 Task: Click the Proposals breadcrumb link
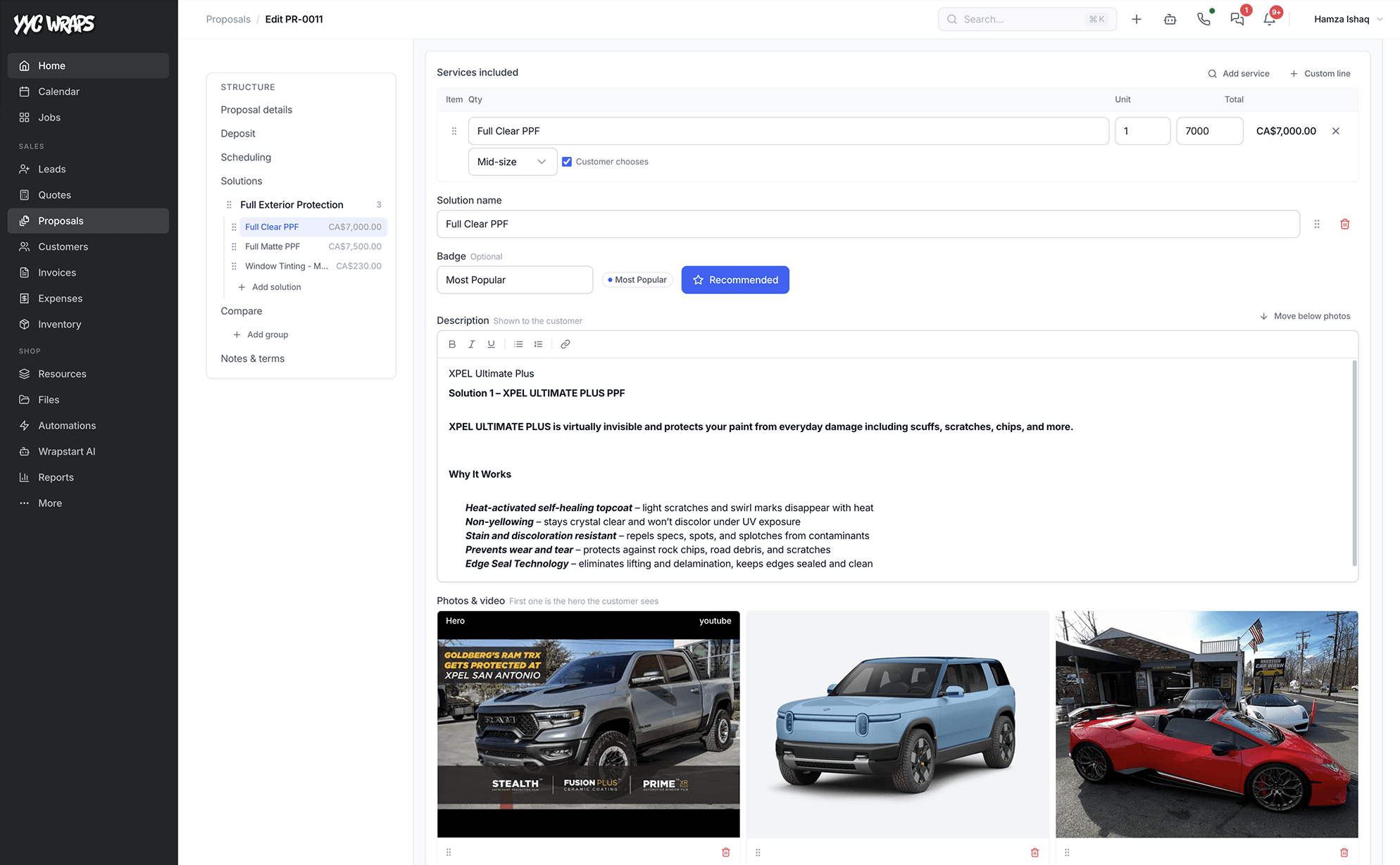[x=228, y=19]
